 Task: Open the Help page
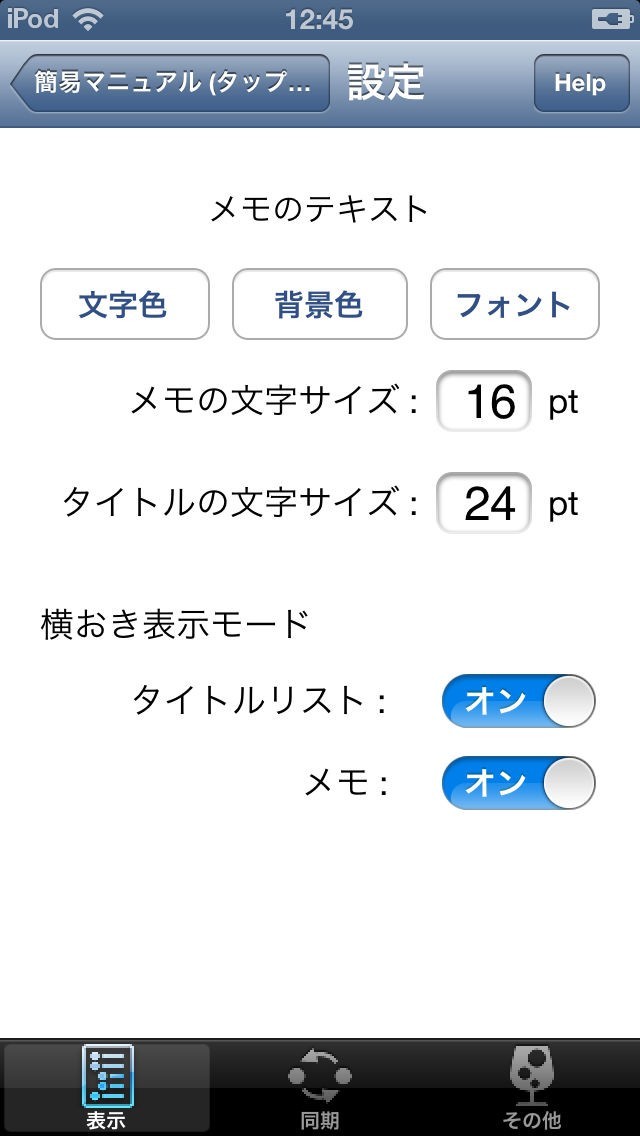[580, 83]
